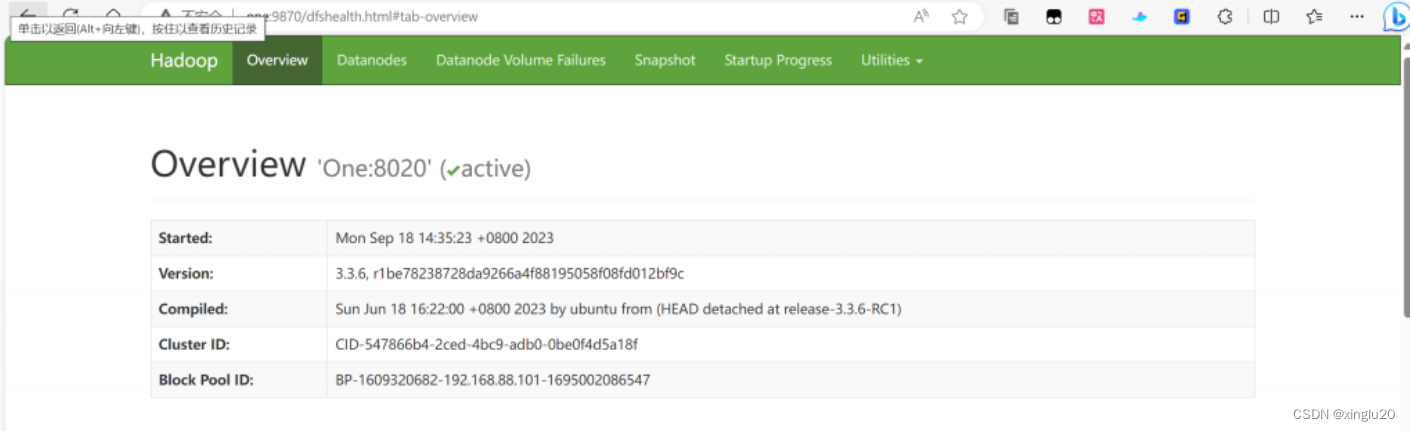The image size is (1410, 431).
Task: Open the Bing Copilot sidebar button
Action: tap(1396, 17)
